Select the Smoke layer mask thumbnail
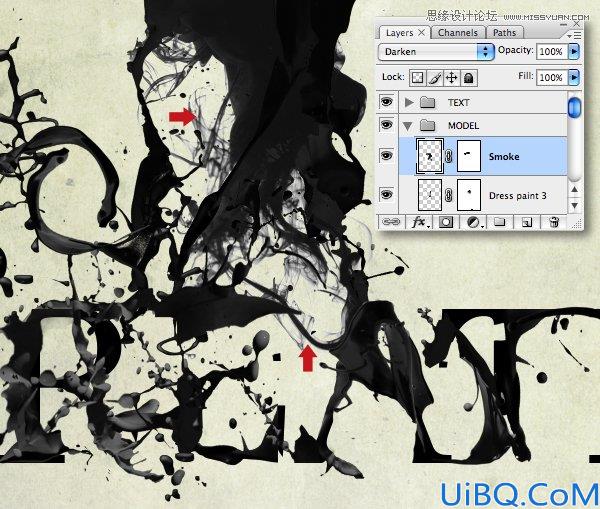600x509 pixels. 469,156
